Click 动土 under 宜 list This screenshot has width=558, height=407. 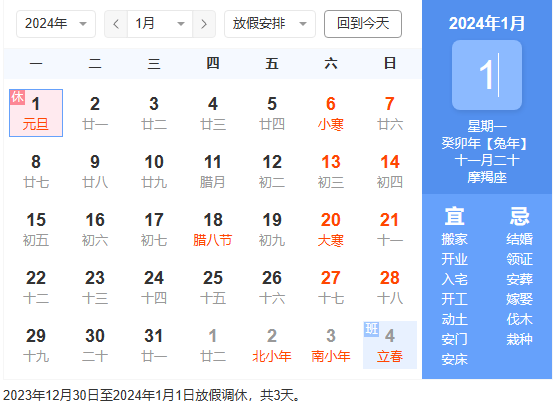(454, 319)
